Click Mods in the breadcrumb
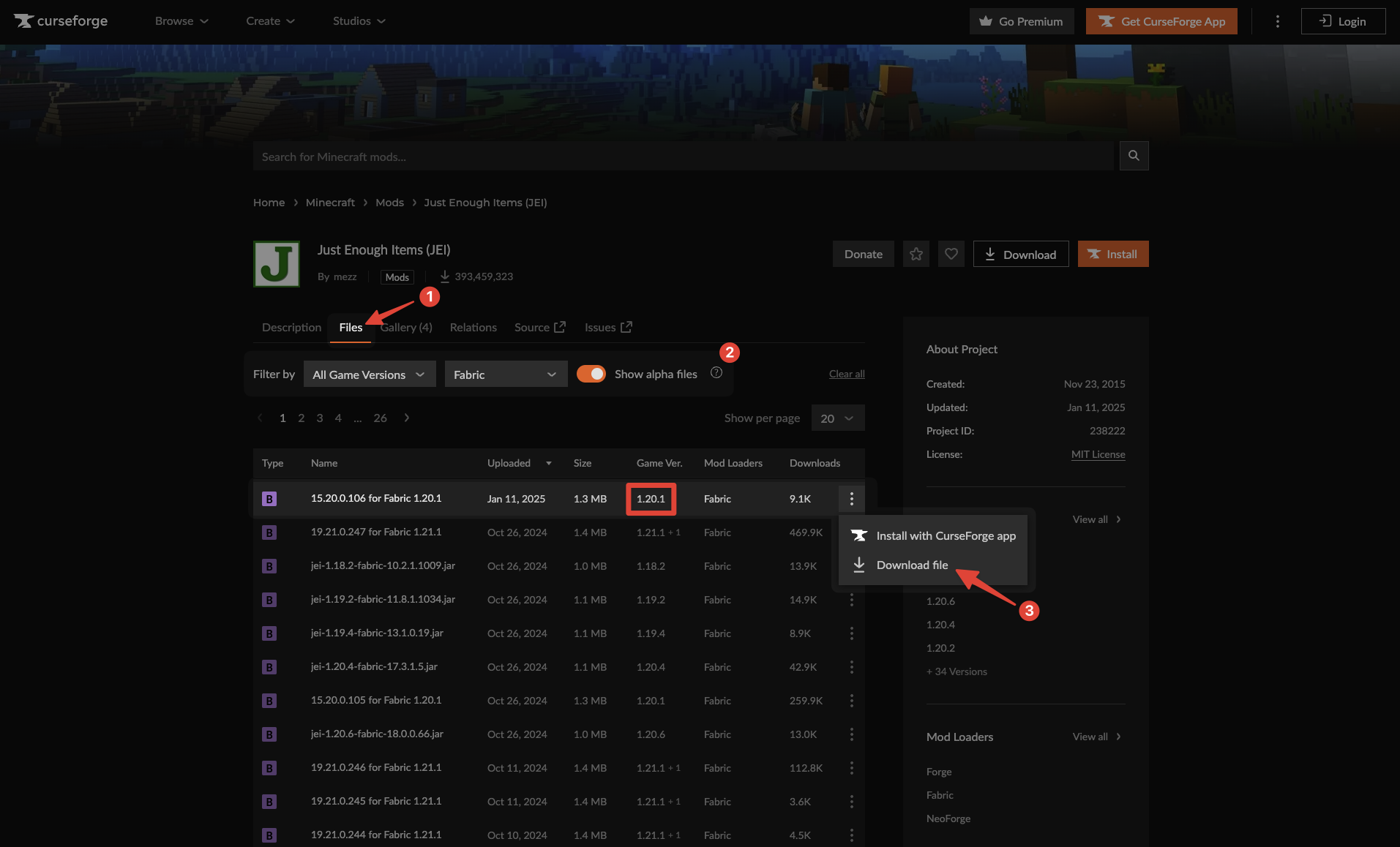The width and height of the screenshot is (1400, 847). pyautogui.click(x=389, y=202)
